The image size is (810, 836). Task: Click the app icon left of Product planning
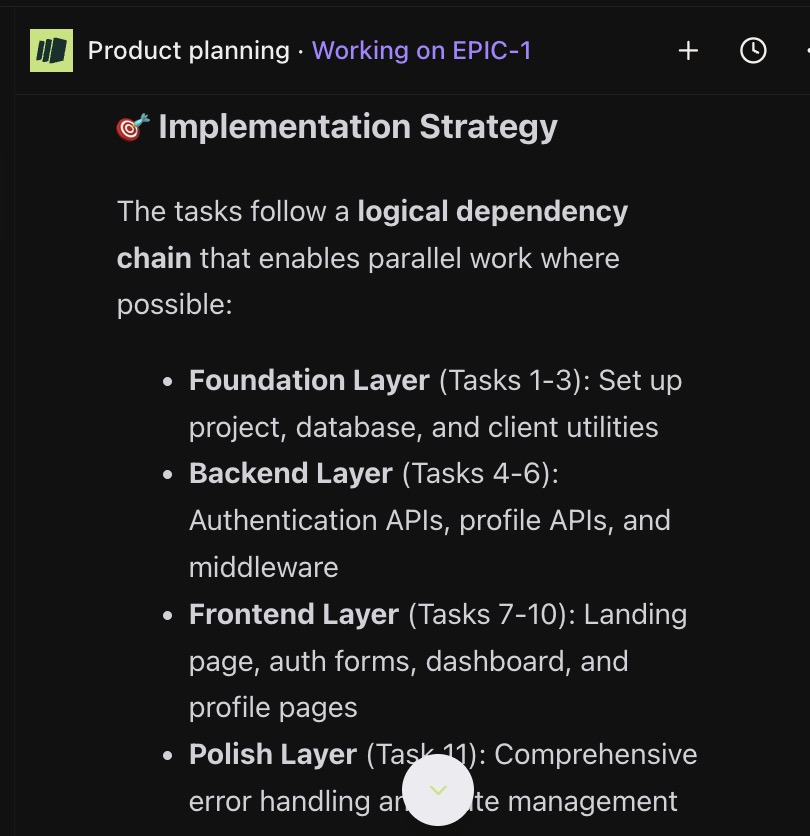tap(51, 50)
